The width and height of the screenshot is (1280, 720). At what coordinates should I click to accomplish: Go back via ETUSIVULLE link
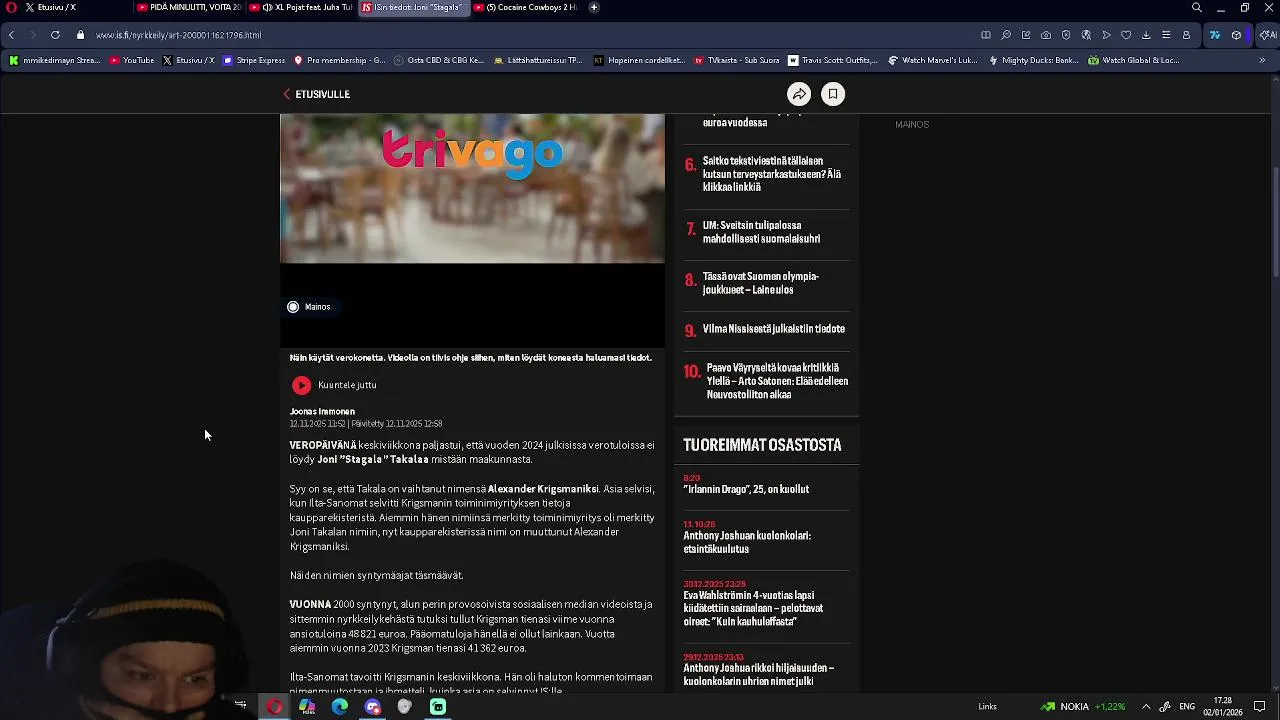[x=316, y=94]
